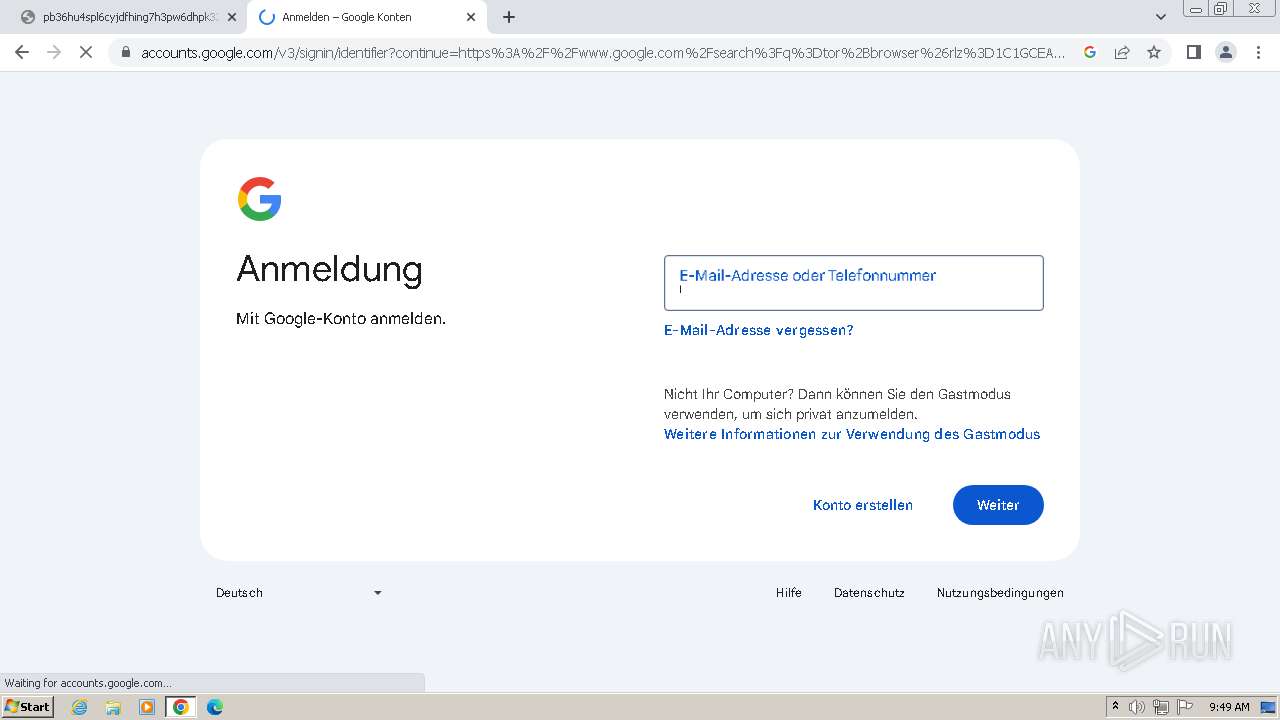
Task: Close the Anmelden – Google Konten tab
Action: click(471, 17)
